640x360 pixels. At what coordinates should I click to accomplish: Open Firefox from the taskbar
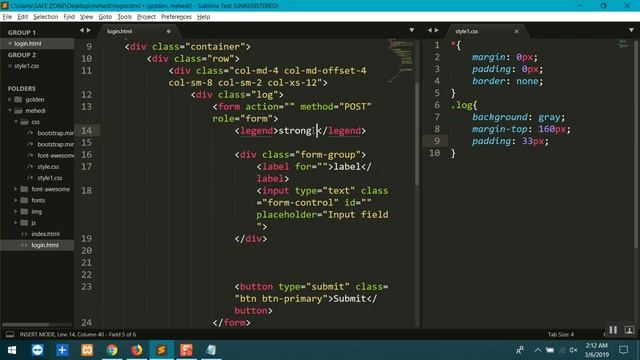click(137, 350)
